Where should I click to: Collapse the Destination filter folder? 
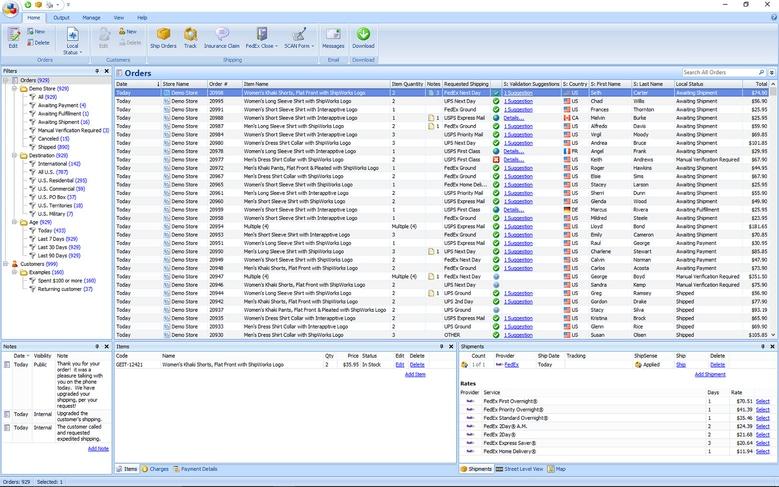click(14, 155)
